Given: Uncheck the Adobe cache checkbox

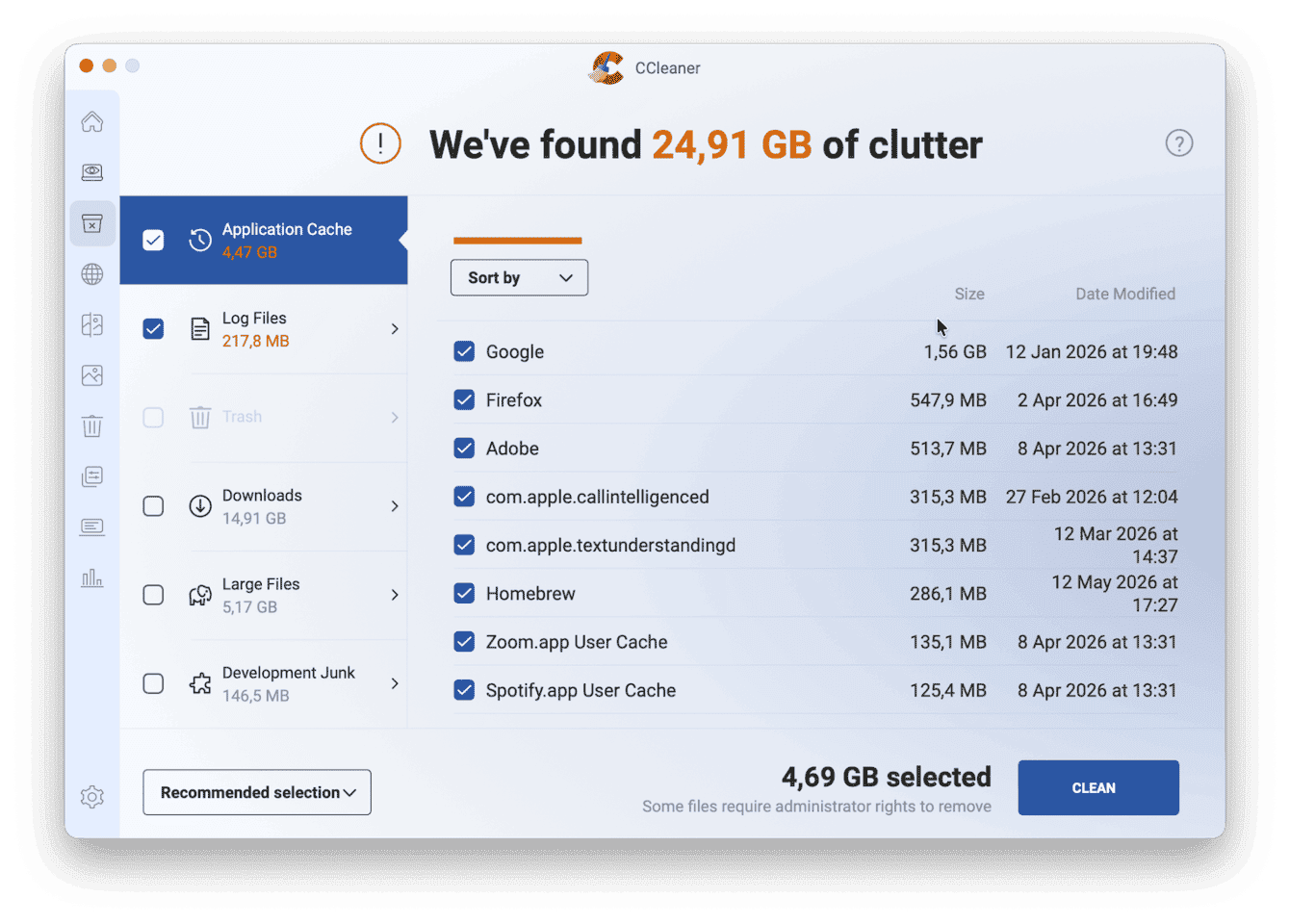Looking at the screenshot, I should point(464,448).
